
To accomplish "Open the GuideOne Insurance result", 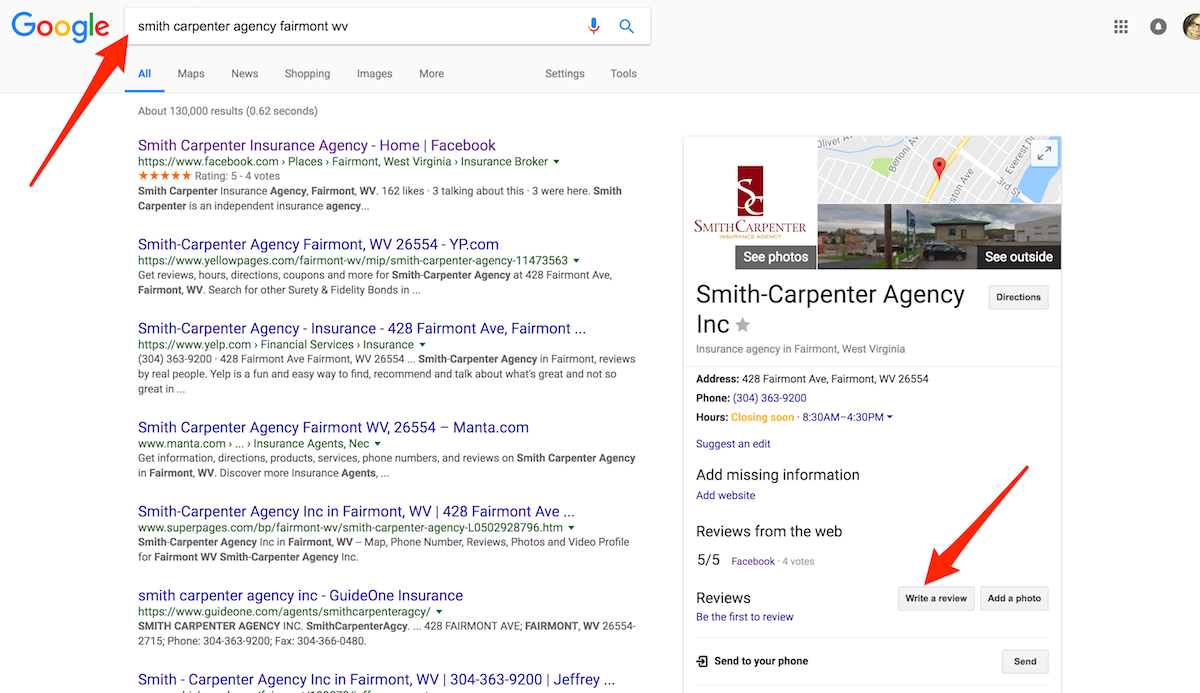I will point(300,595).
